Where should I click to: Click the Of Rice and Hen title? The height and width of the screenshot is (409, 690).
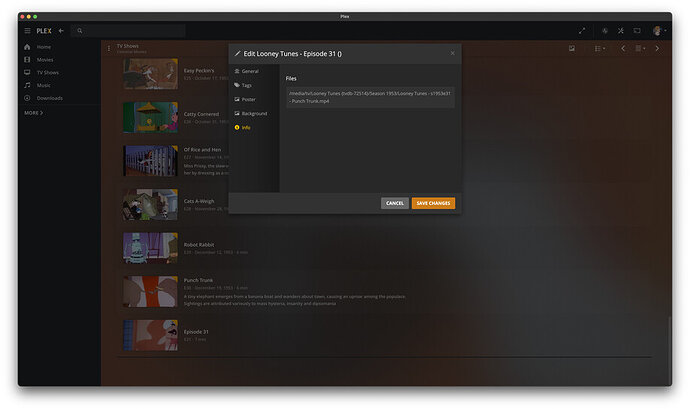tap(202, 150)
